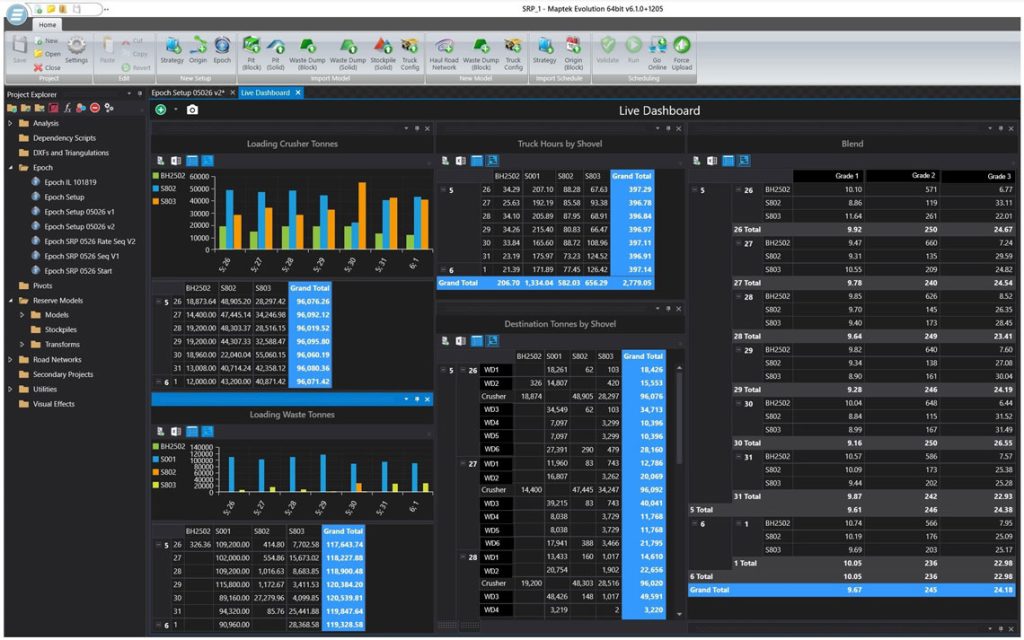Click Grand Total header in Truck Hours table
1024x640 pixels.
[x=632, y=176]
